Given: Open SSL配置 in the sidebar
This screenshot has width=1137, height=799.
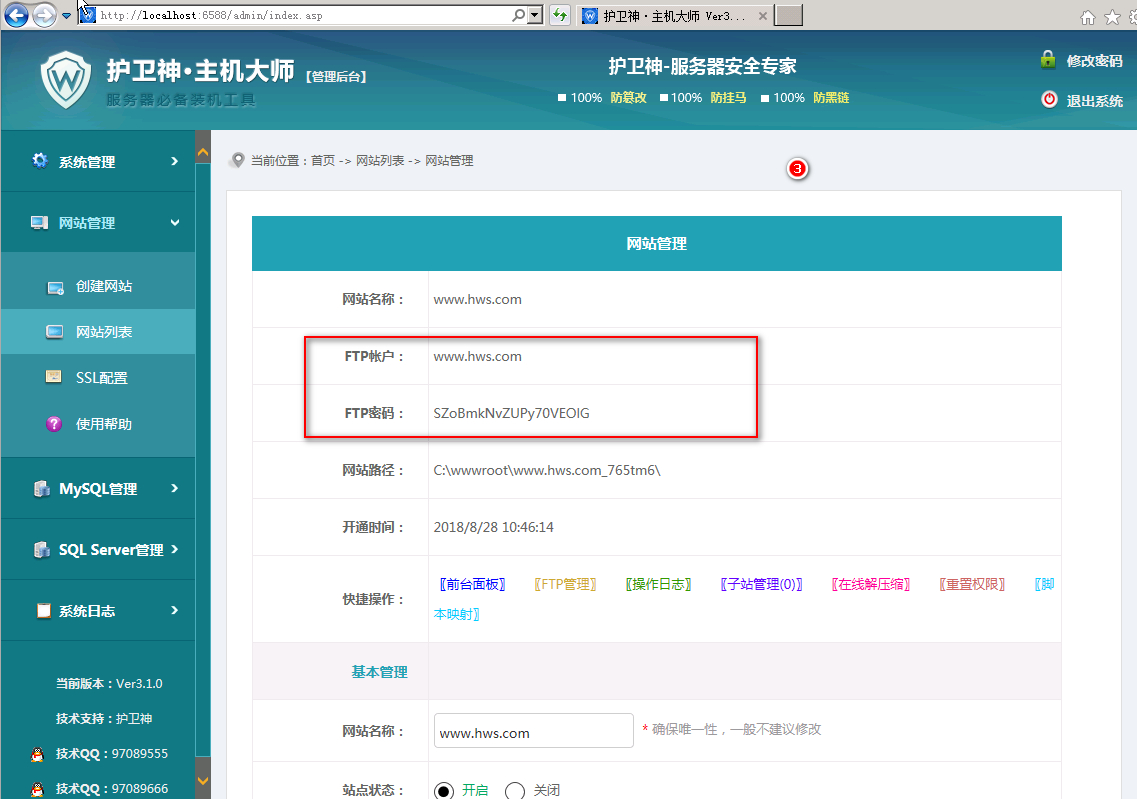Looking at the screenshot, I should [101, 378].
